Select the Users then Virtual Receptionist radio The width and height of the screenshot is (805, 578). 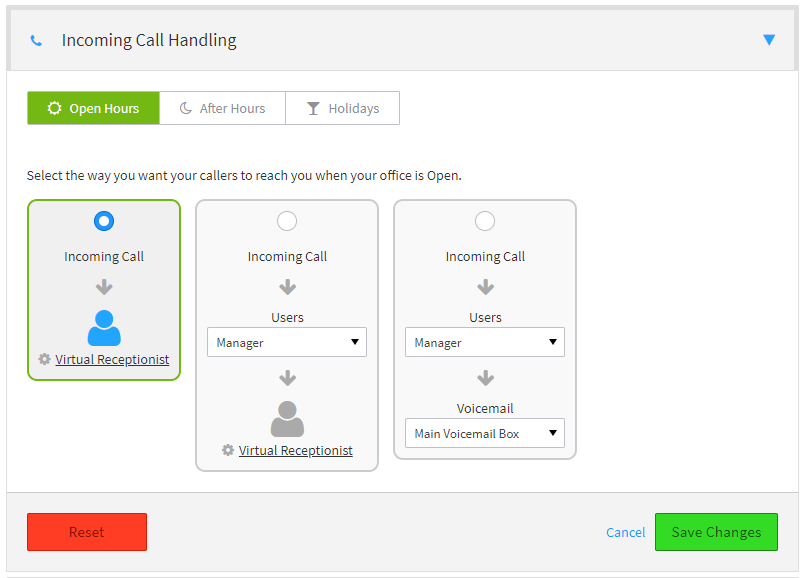[x=287, y=221]
